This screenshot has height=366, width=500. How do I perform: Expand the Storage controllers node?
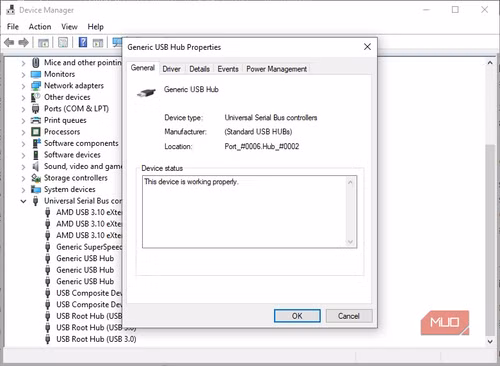[x=23, y=178]
